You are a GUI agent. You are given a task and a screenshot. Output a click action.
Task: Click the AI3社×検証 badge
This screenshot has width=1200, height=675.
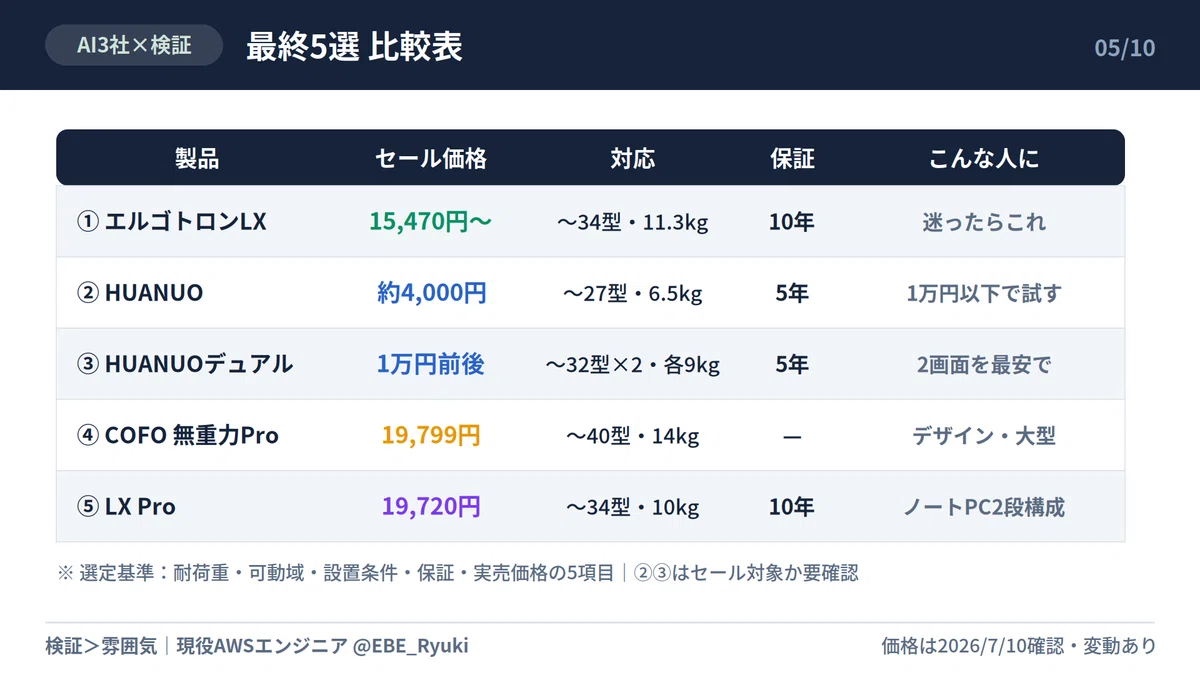pos(134,45)
